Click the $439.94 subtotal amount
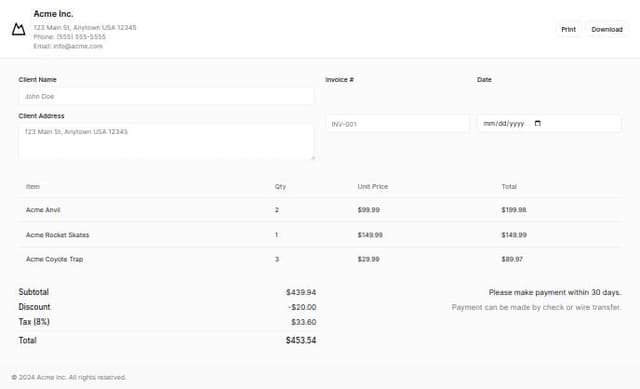This screenshot has height=389, width=640. pos(301,292)
